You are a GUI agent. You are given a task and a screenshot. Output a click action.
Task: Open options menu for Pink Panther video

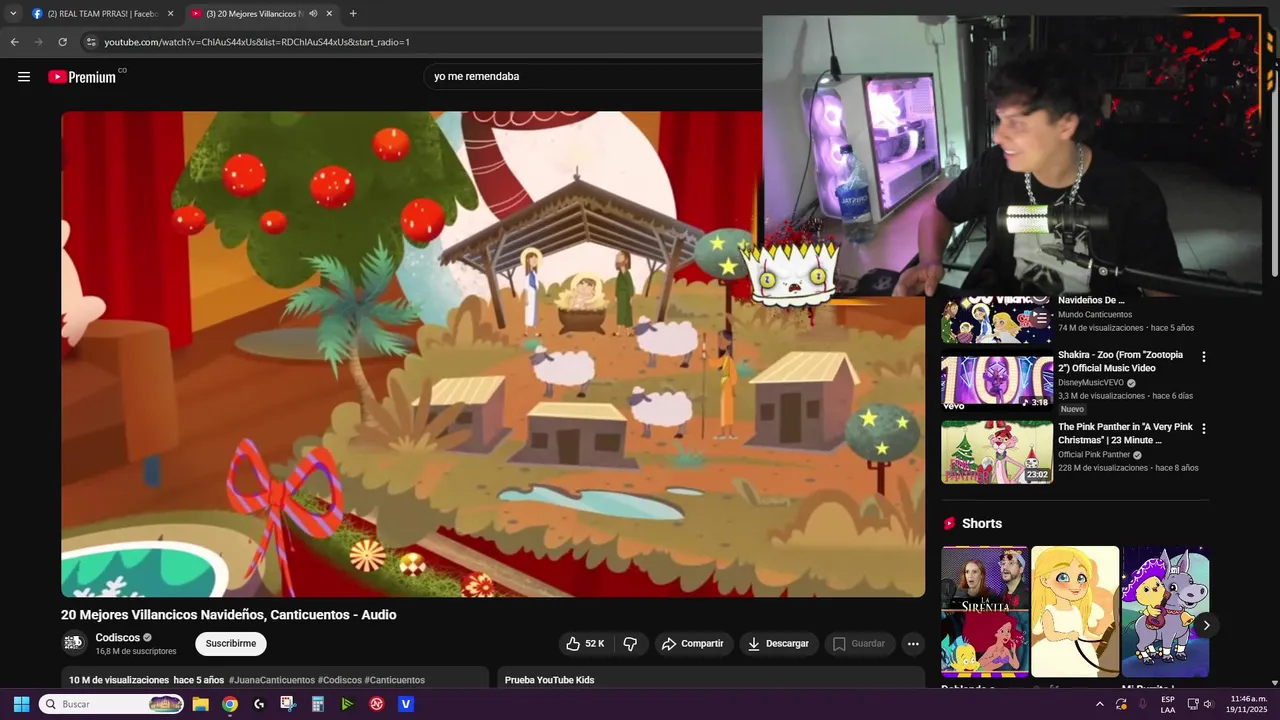coord(1204,429)
